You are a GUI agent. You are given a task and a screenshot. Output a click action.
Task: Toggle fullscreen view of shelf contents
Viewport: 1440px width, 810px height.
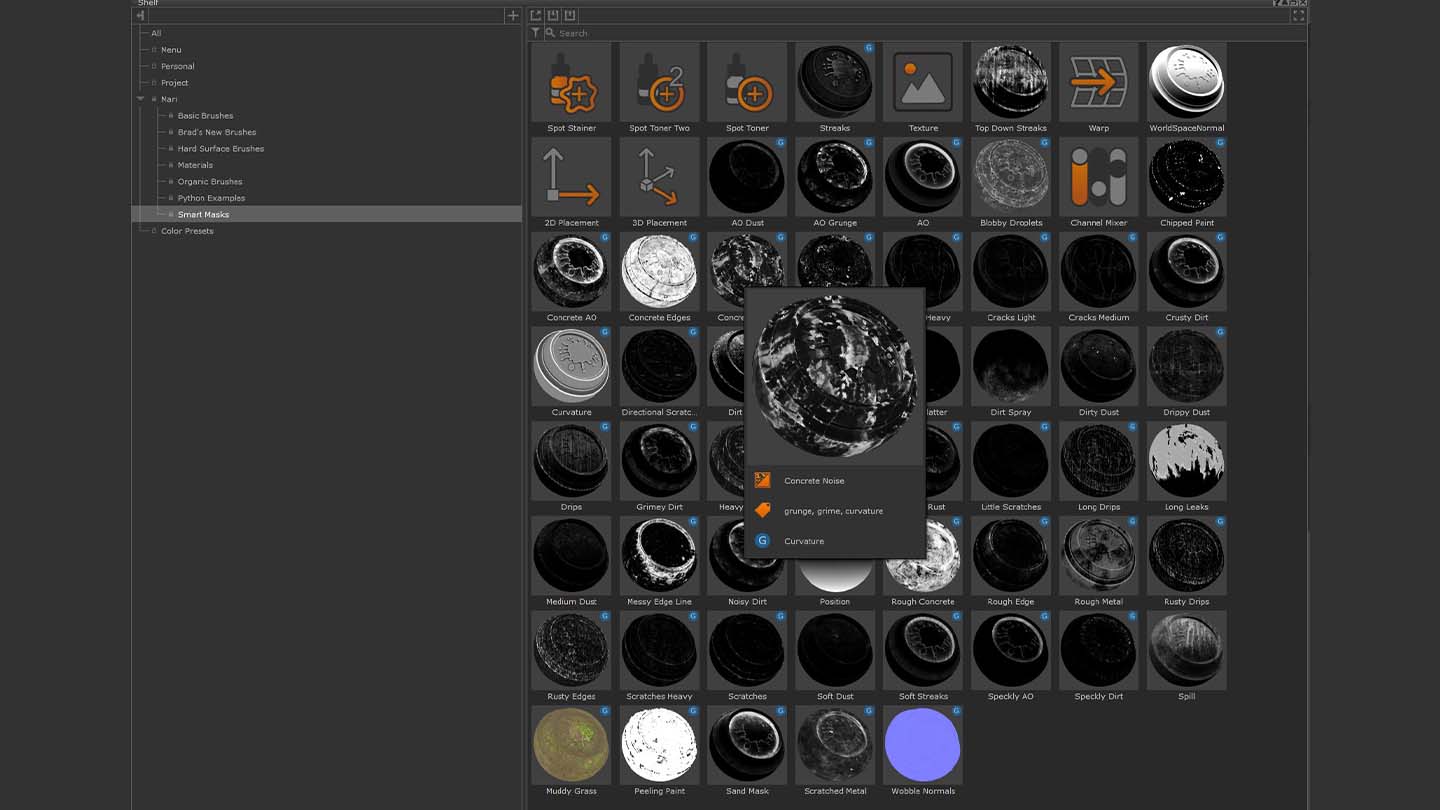[1298, 16]
